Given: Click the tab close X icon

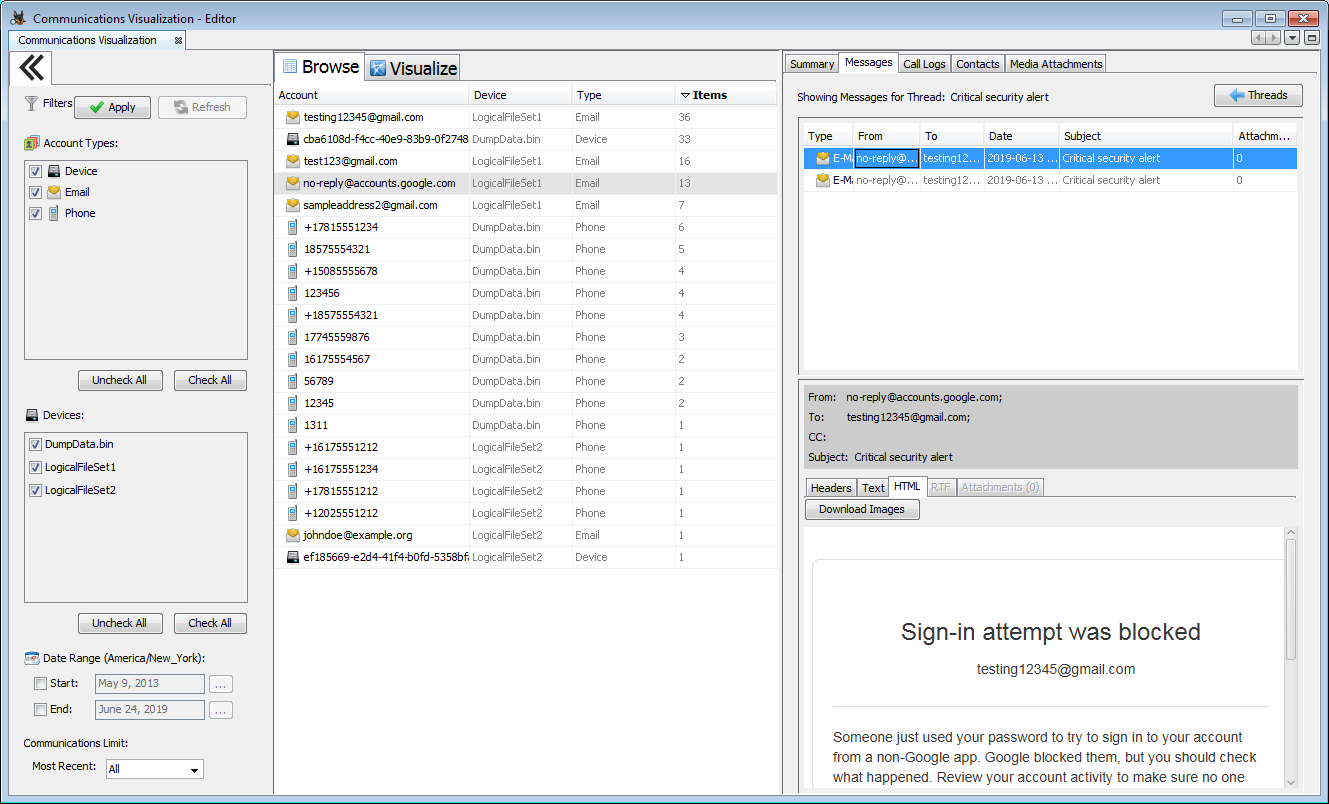Looking at the screenshot, I should [x=178, y=41].
